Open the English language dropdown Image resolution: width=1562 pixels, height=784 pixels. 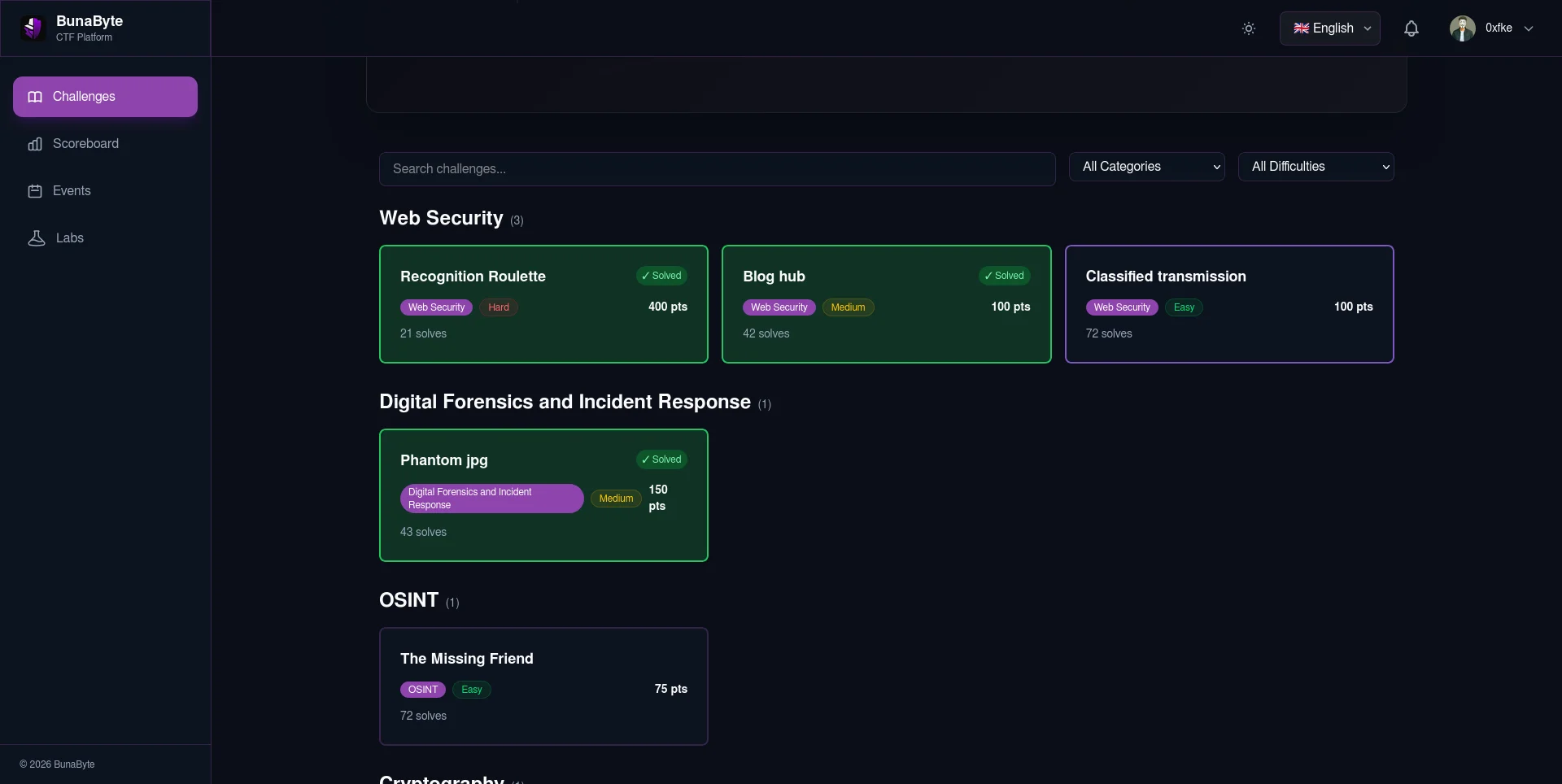tap(1329, 28)
